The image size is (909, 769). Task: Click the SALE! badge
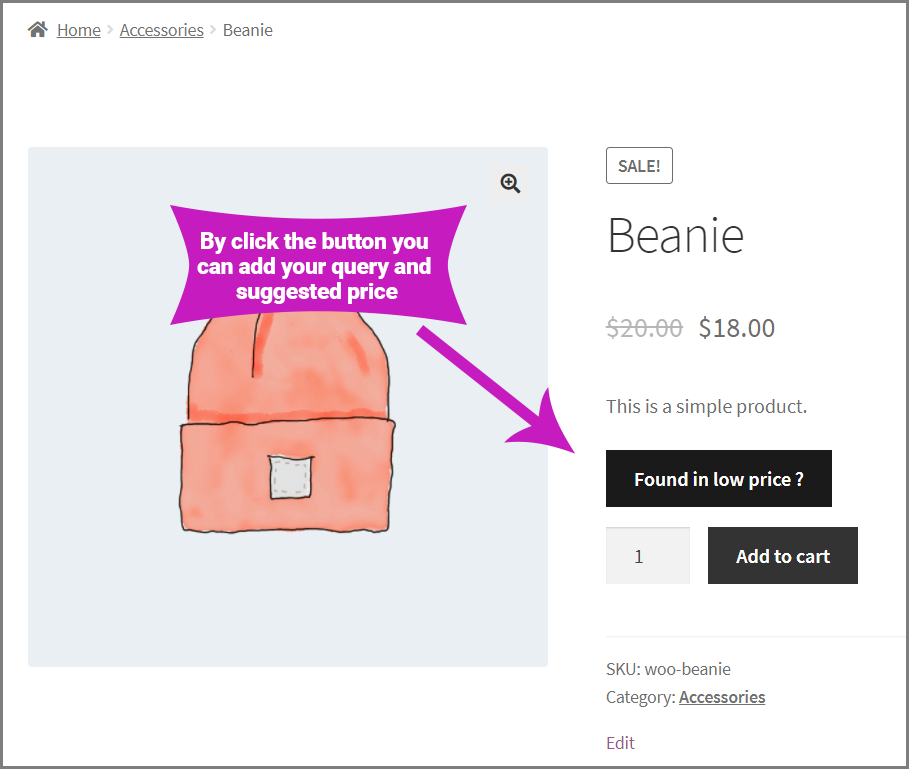tap(639, 166)
